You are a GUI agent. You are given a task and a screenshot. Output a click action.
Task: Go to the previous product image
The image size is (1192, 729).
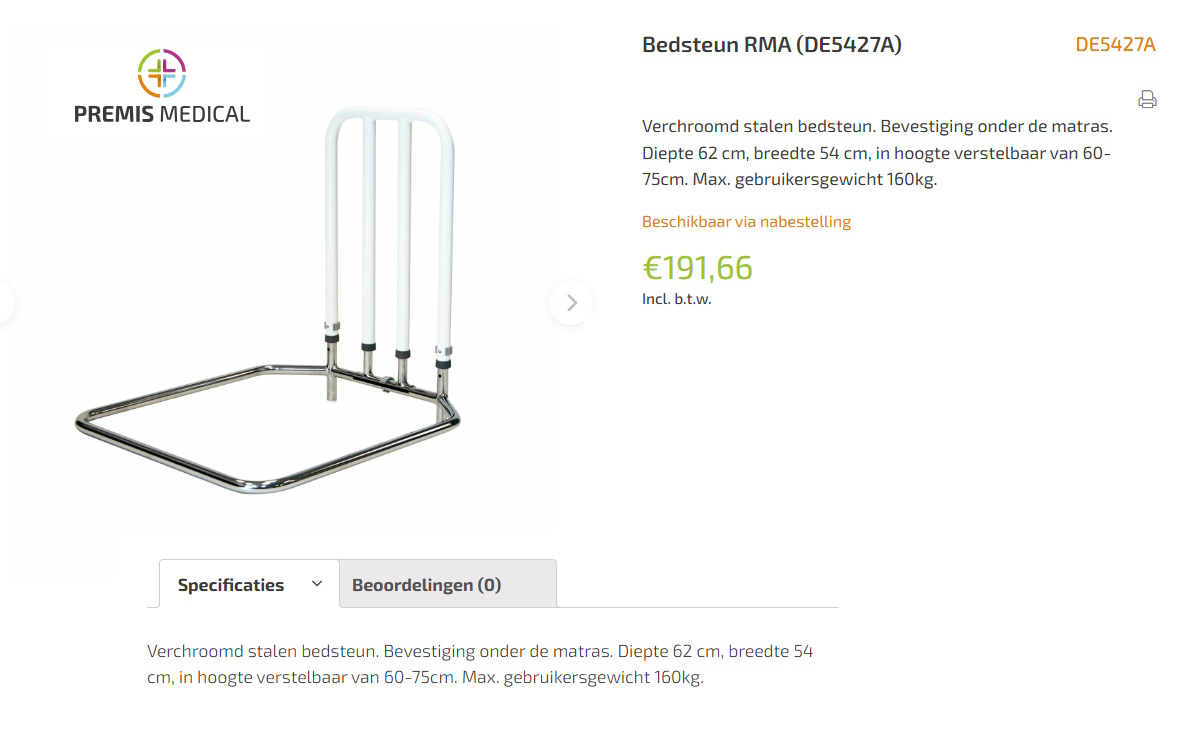click(x=6, y=302)
